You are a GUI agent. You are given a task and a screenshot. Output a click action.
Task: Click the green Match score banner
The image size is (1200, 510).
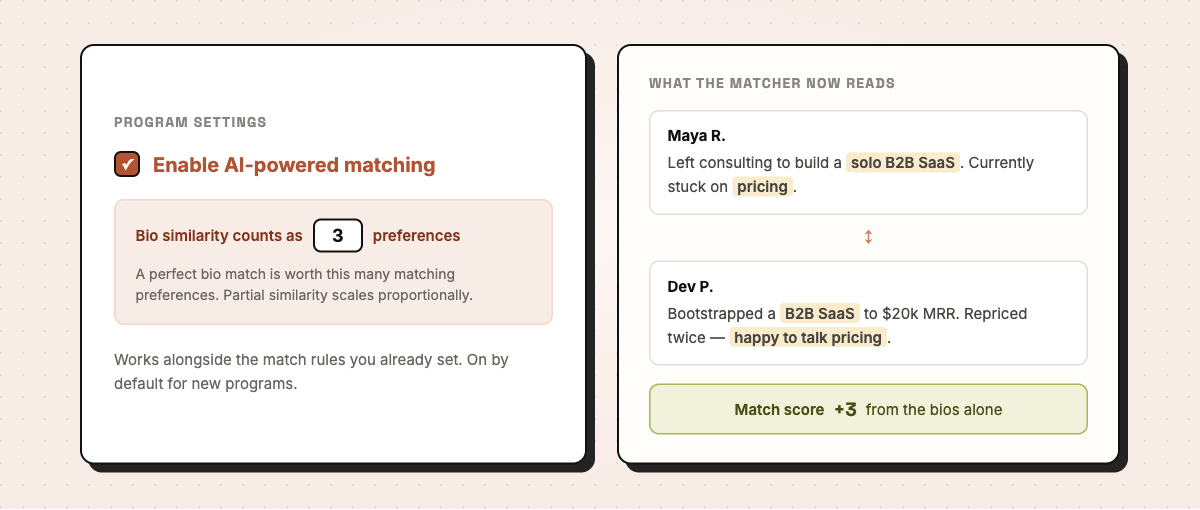868,409
